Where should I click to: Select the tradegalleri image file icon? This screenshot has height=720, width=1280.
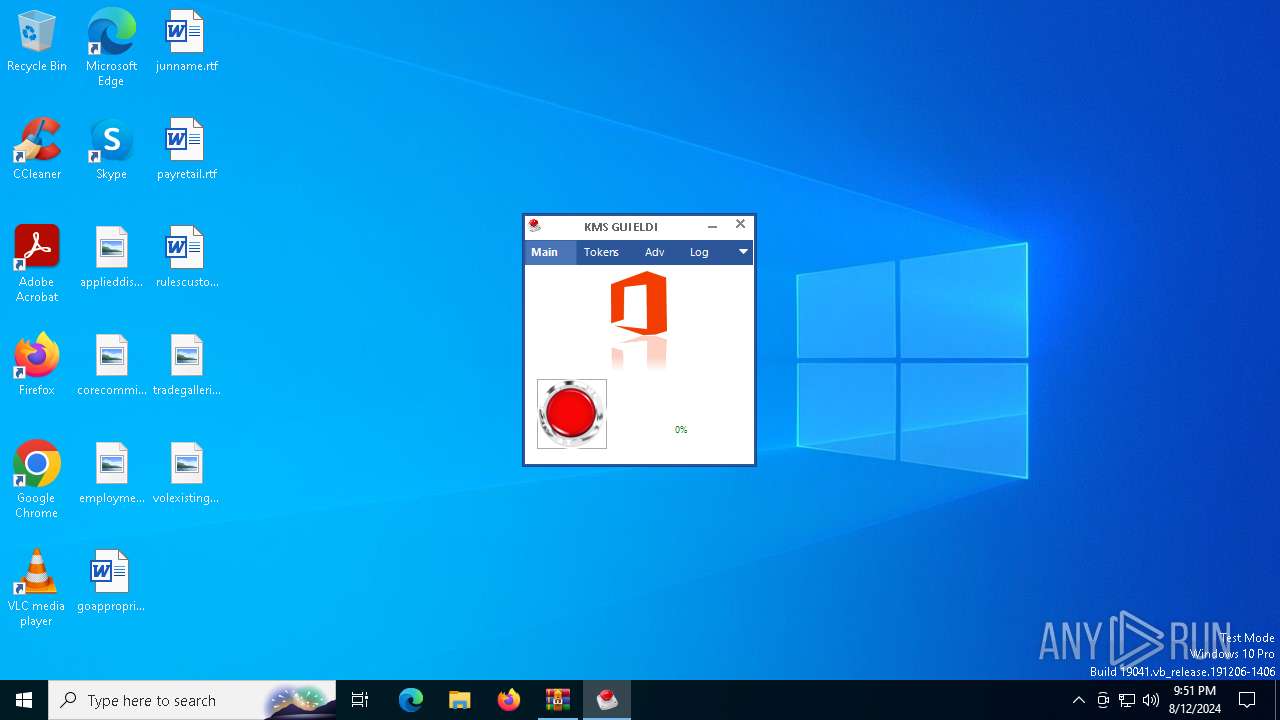(186, 366)
